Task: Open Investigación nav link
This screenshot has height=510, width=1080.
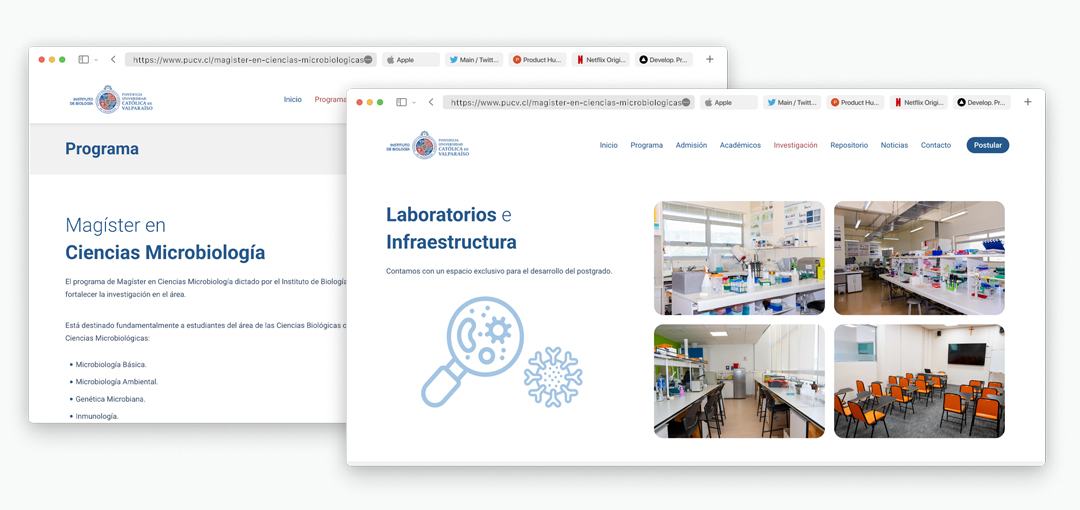Action: point(796,145)
